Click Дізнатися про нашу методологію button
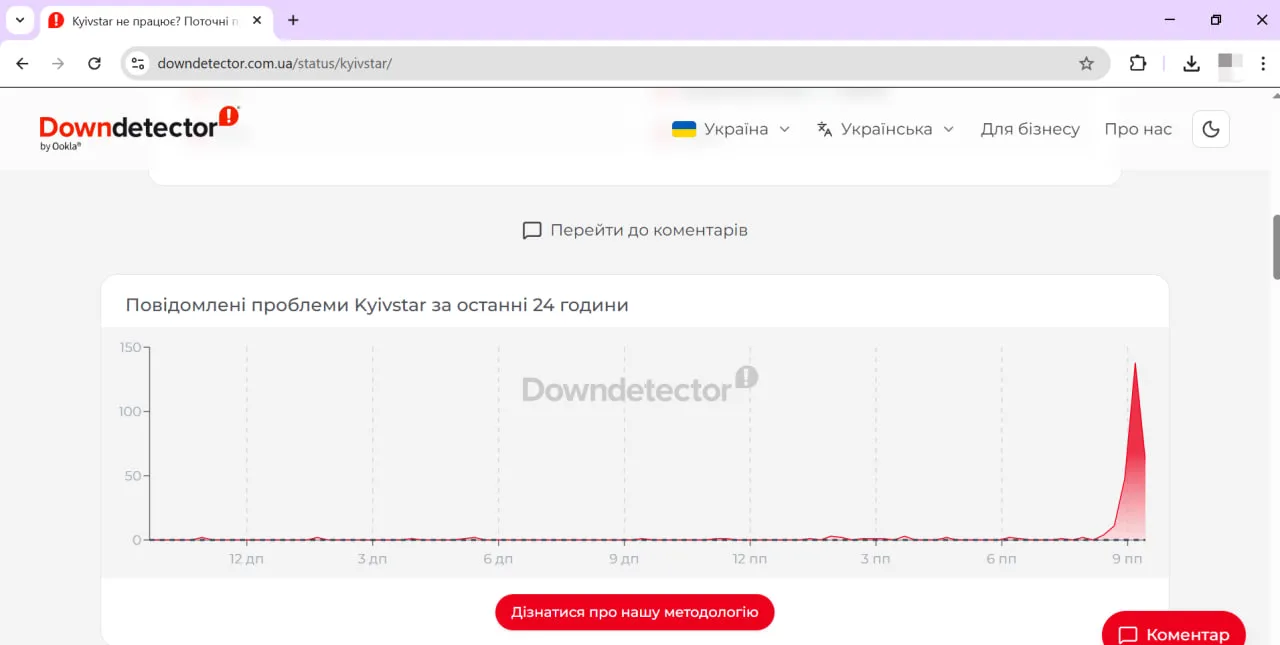 tap(635, 612)
